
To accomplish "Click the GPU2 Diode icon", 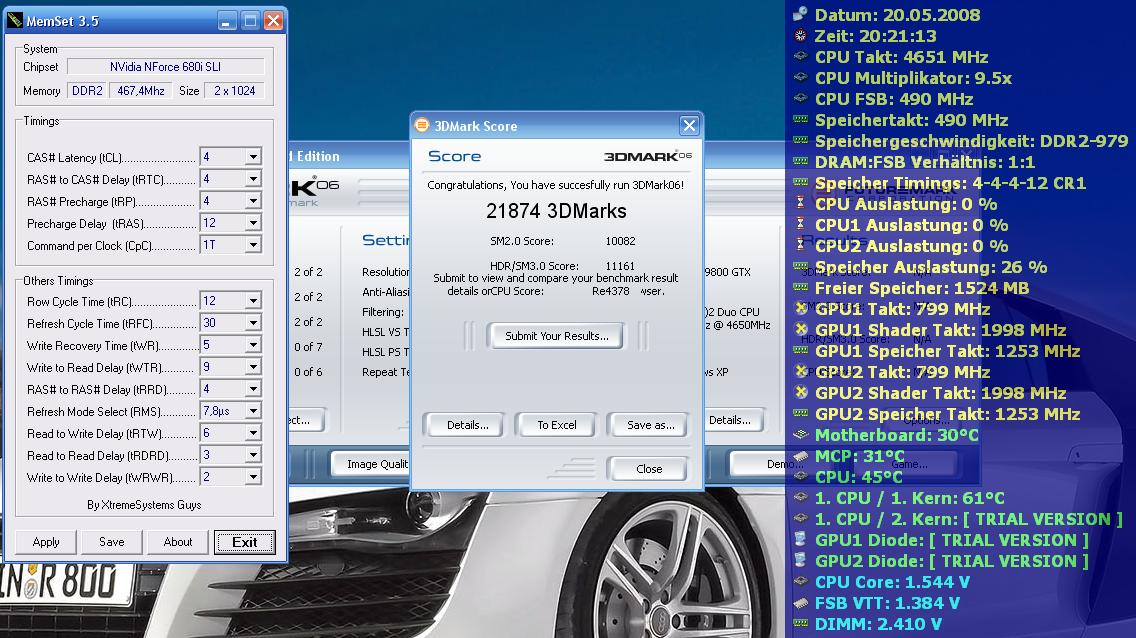I will [x=800, y=560].
